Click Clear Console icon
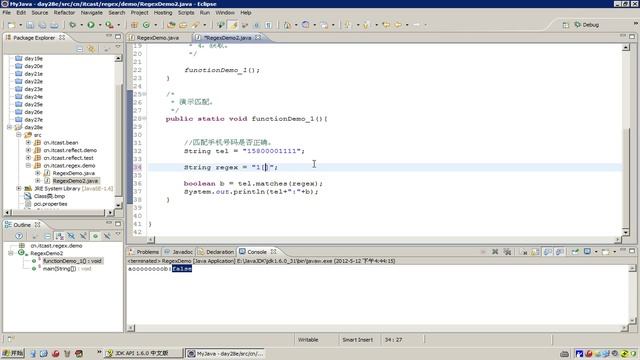 point(524,252)
